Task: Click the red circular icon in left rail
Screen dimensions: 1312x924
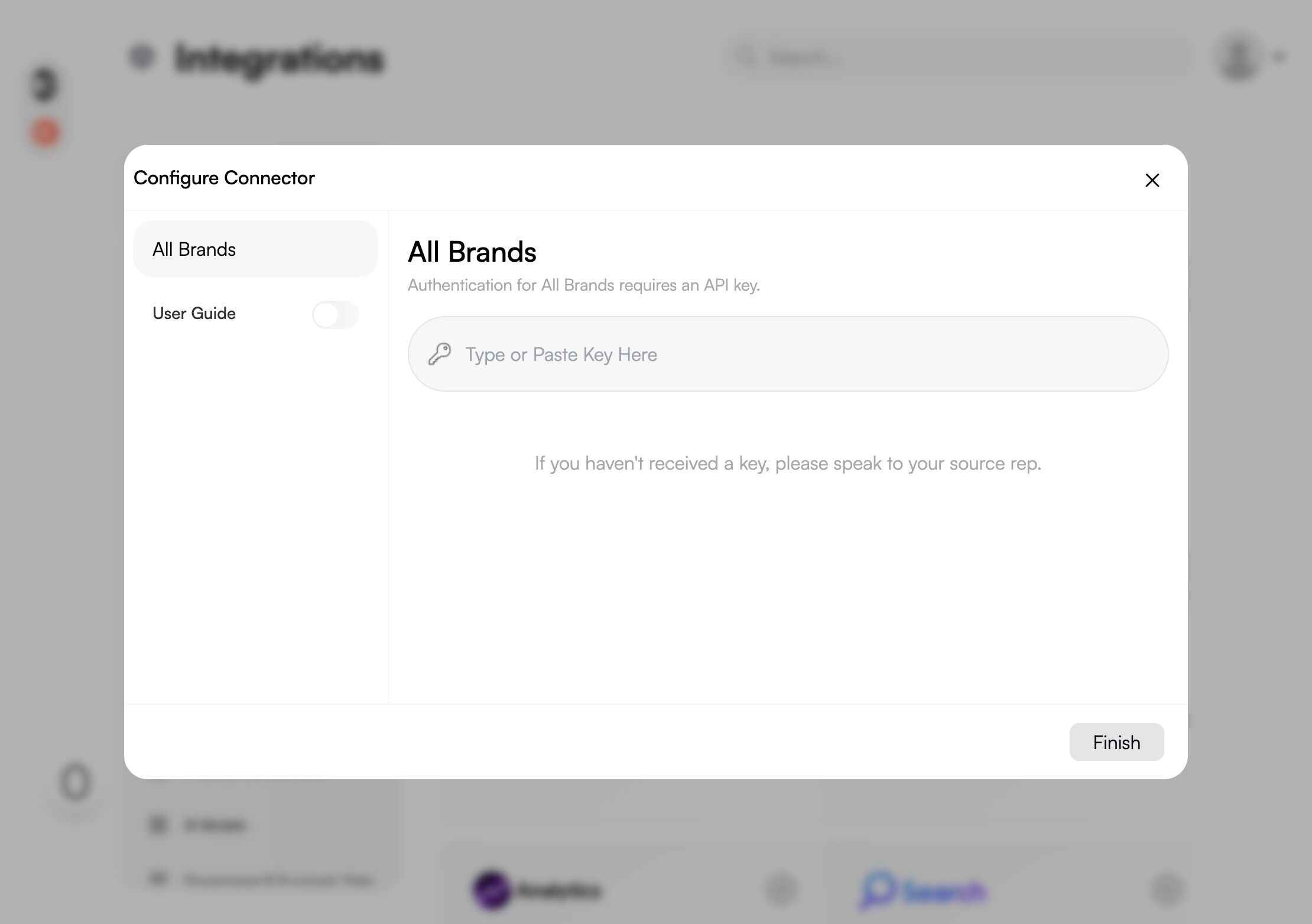Action: (46, 132)
